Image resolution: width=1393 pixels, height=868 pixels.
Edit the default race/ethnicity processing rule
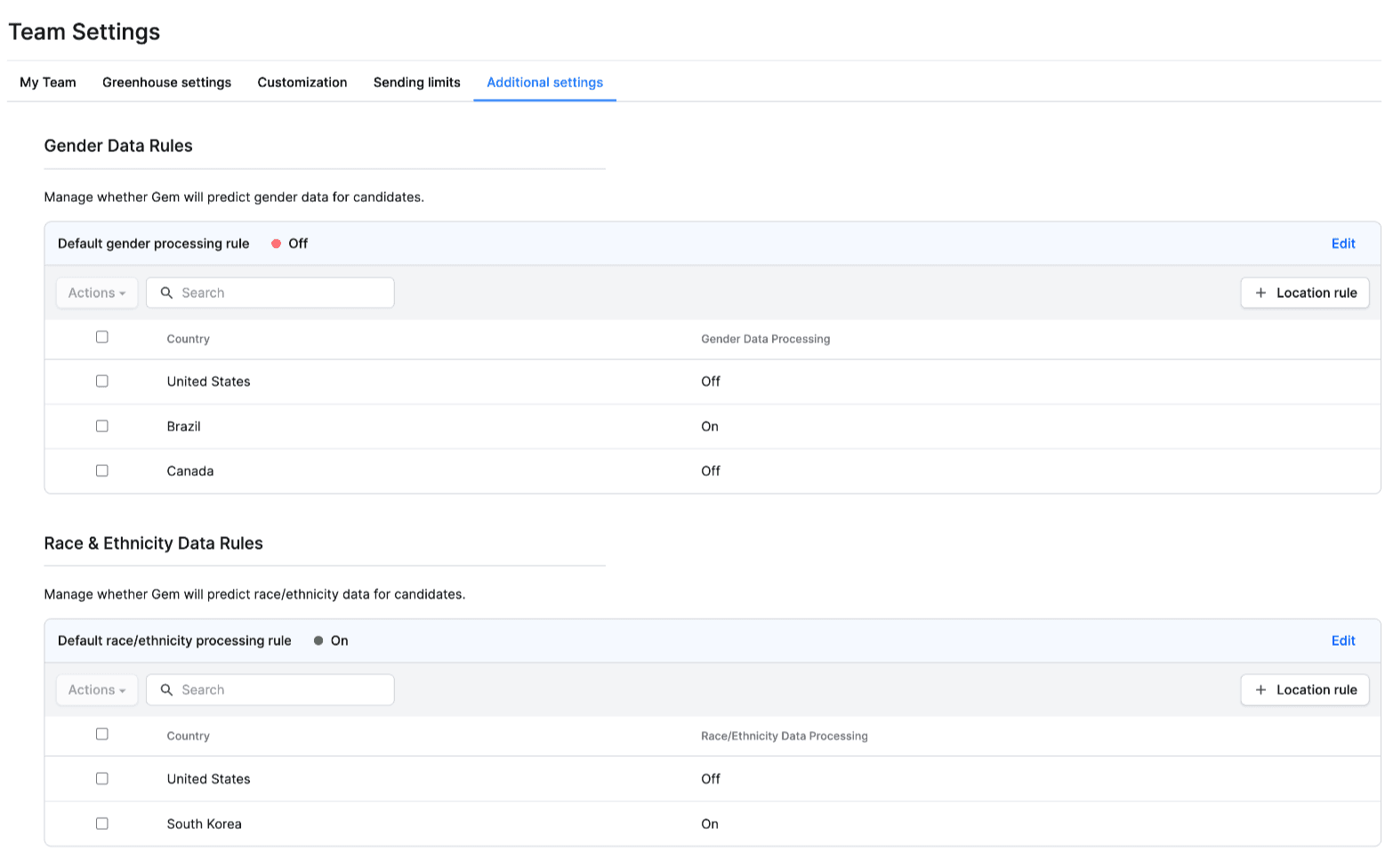1342,641
